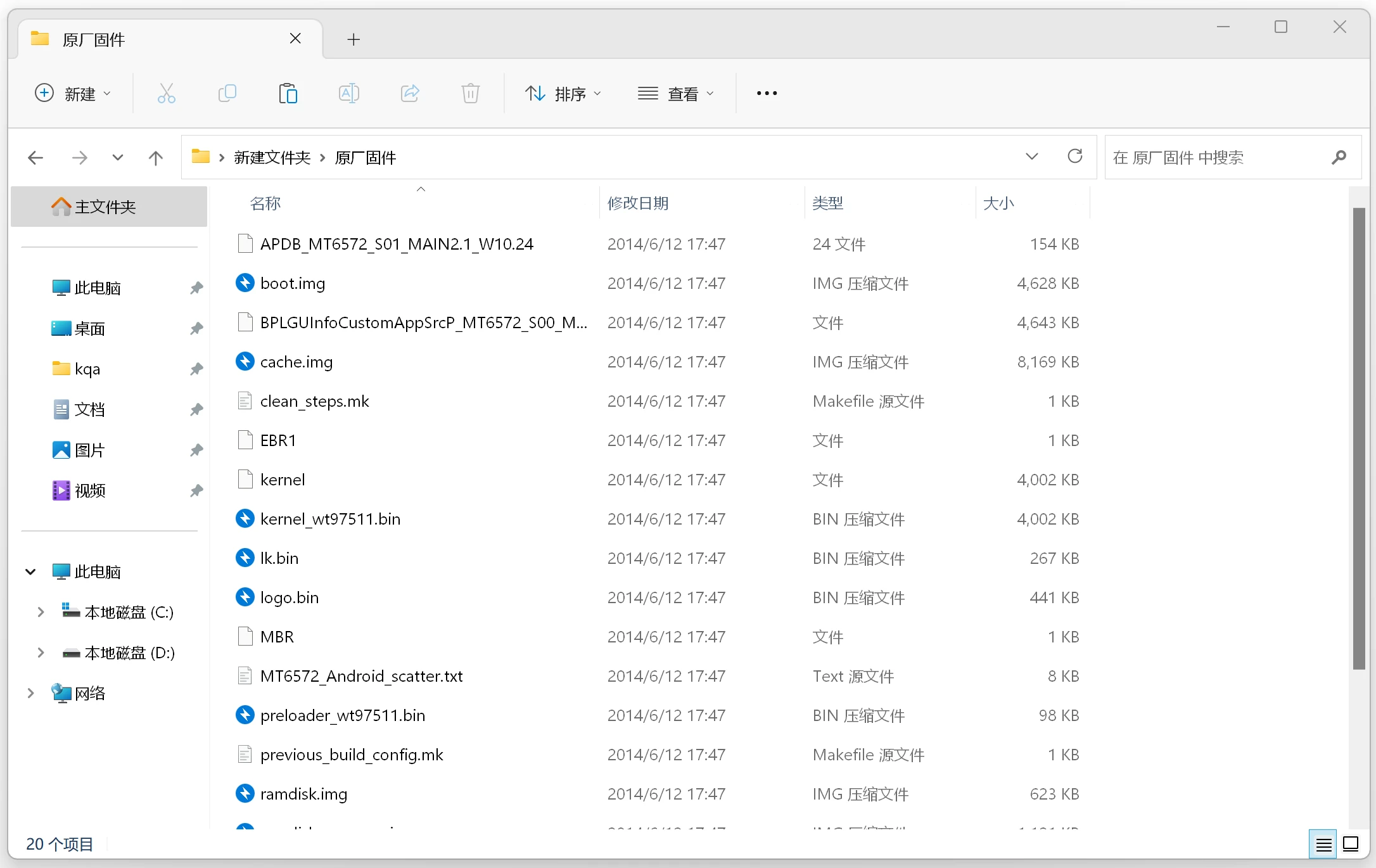Navigate up one folder level
1376x868 pixels.
(x=156, y=157)
